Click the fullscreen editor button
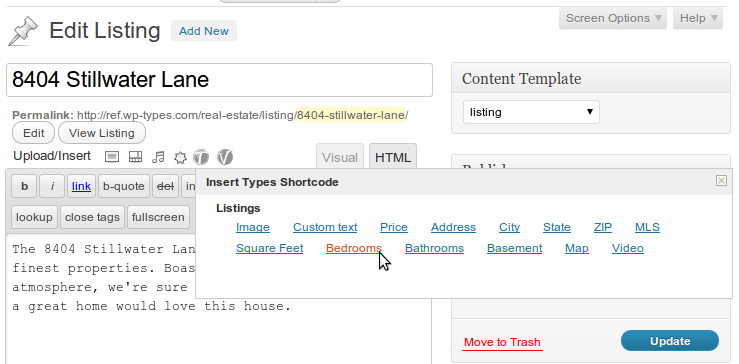The width and height of the screenshot is (739, 364). click(x=158, y=217)
